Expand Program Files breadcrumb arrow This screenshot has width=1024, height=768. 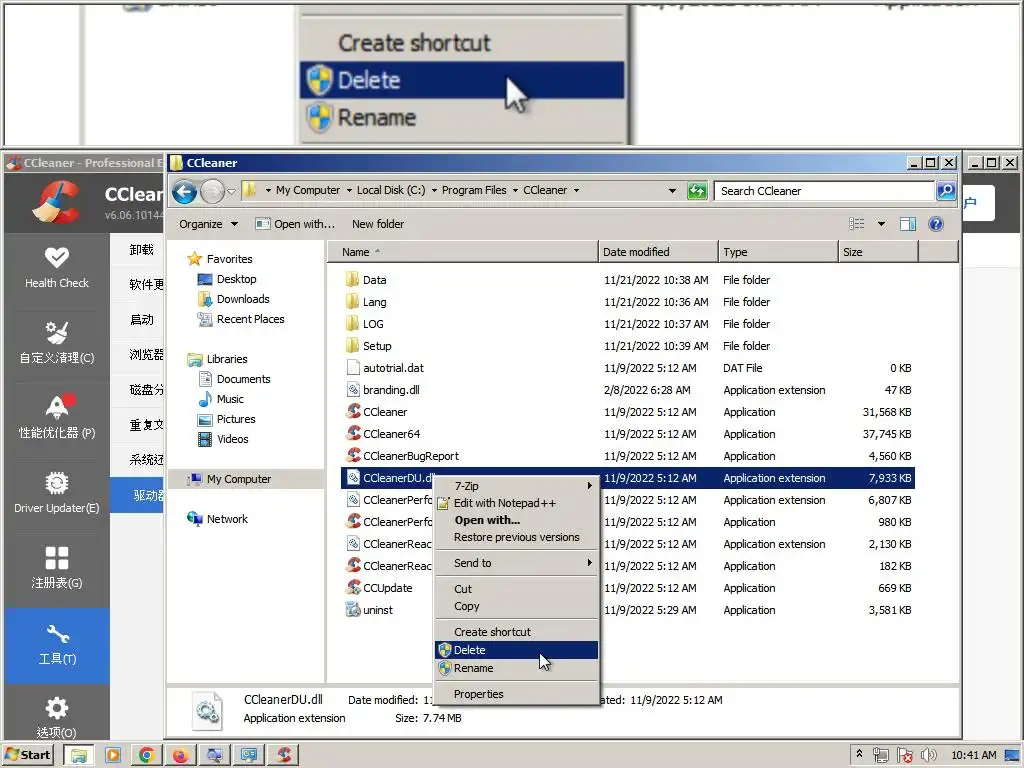click(x=515, y=191)
